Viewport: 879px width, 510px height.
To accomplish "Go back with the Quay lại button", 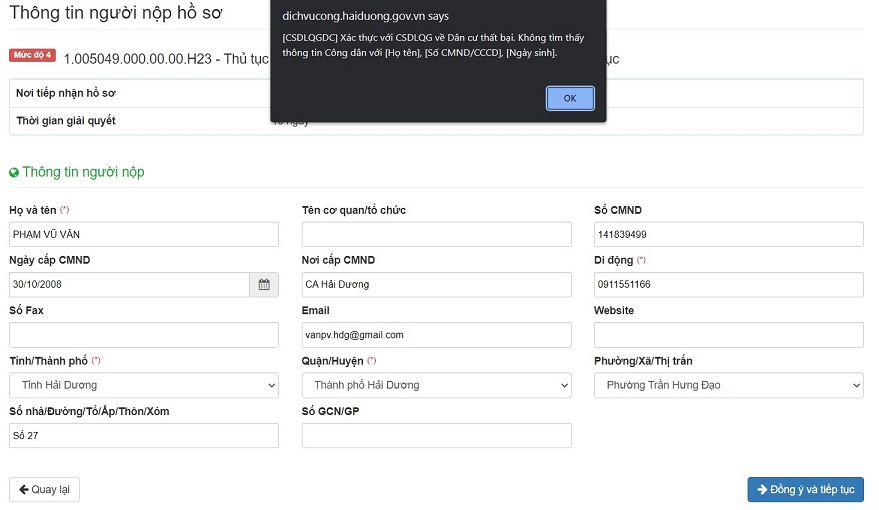I will [44, 489].
